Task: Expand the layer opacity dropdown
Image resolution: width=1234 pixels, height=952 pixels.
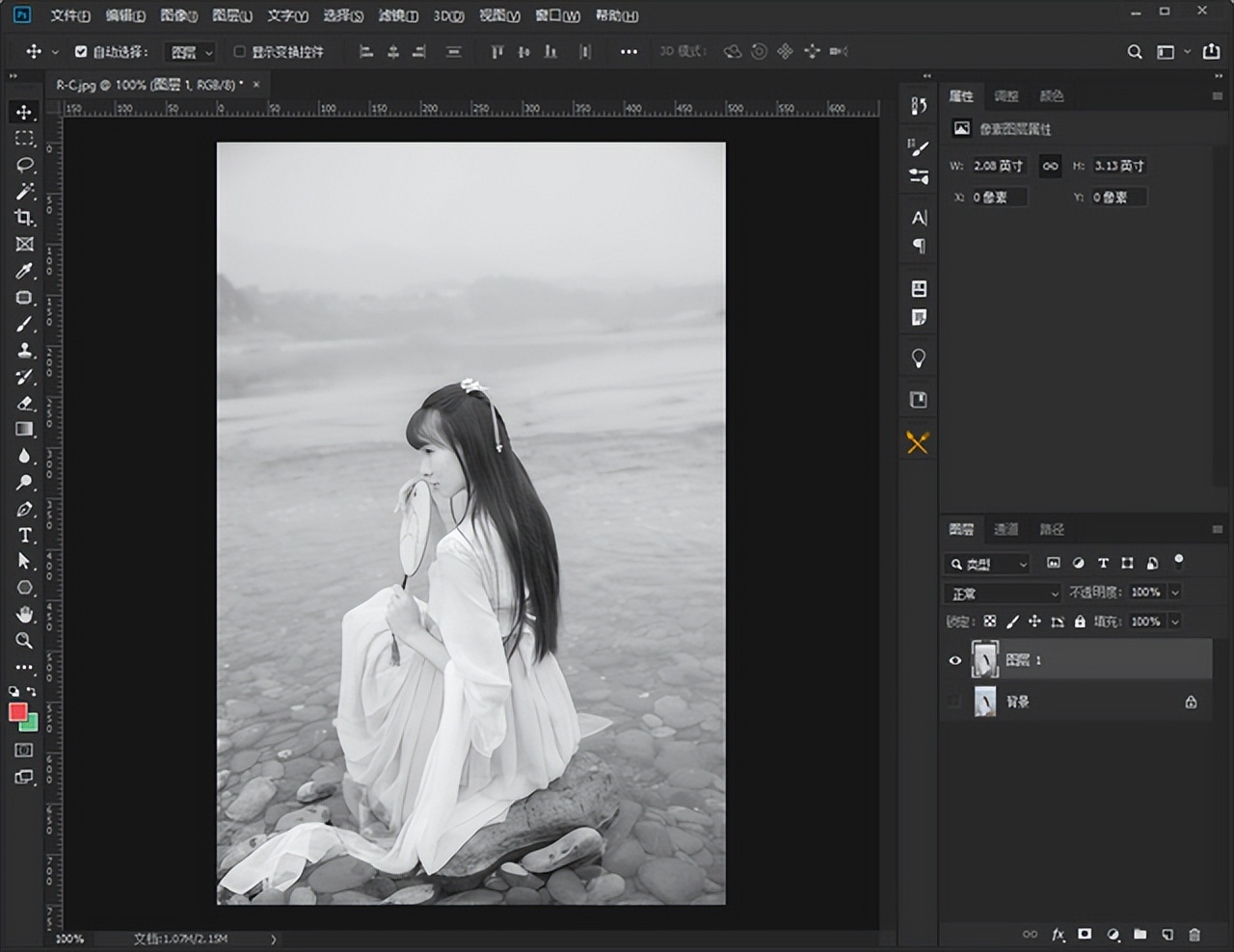Action: (1175, 593)
